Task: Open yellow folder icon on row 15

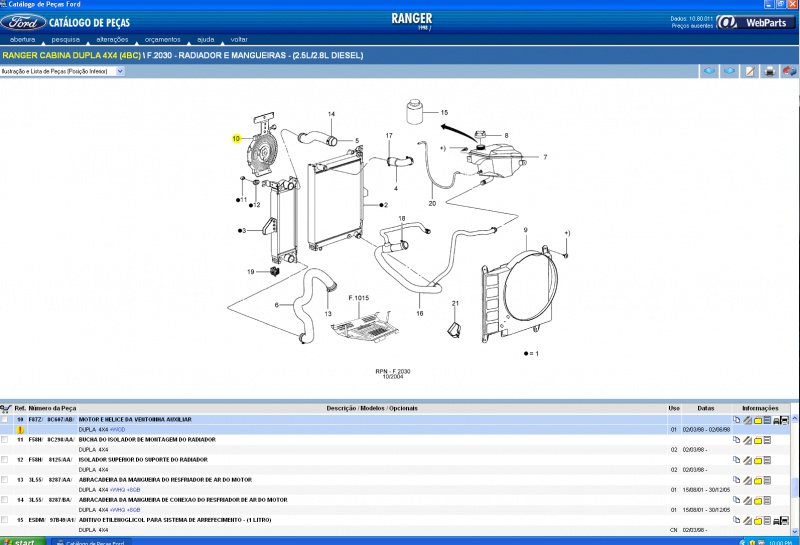Action: (x=758, y=521)
